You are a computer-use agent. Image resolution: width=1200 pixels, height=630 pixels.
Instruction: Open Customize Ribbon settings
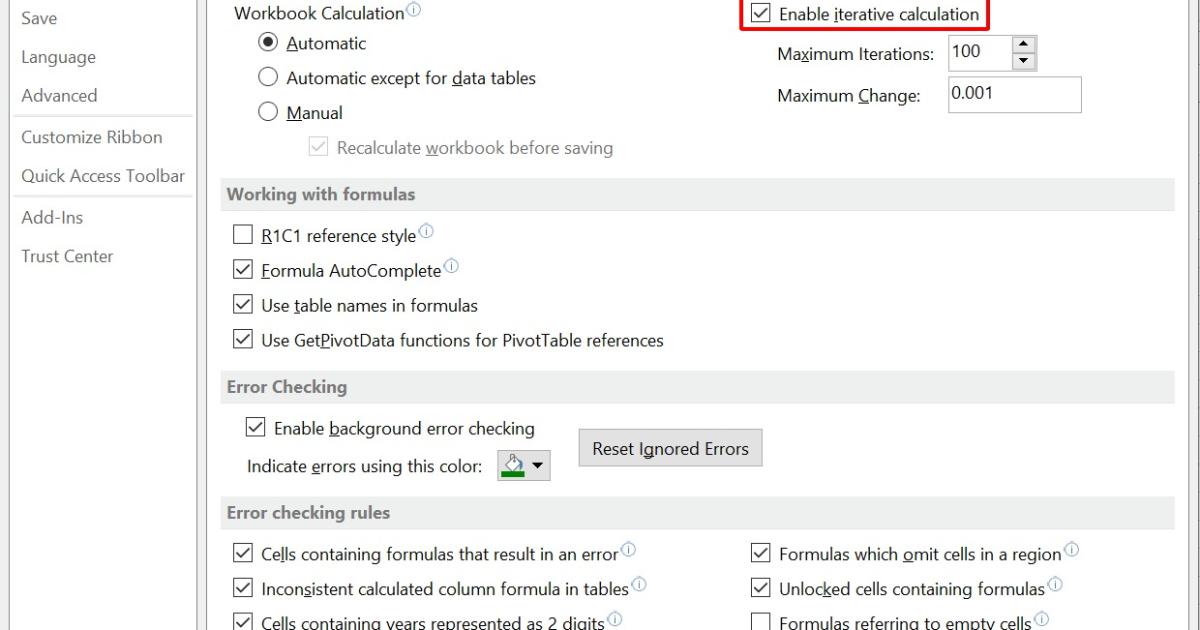click(x=92, y=136)
